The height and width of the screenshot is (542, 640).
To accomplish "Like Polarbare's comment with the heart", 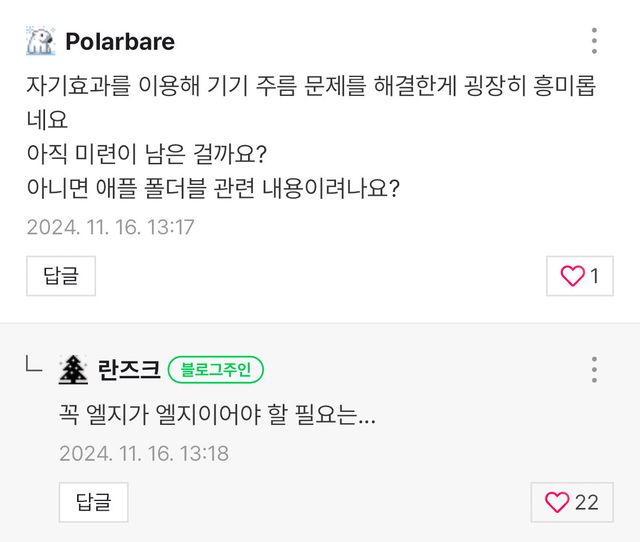I will tap(572, 277).
